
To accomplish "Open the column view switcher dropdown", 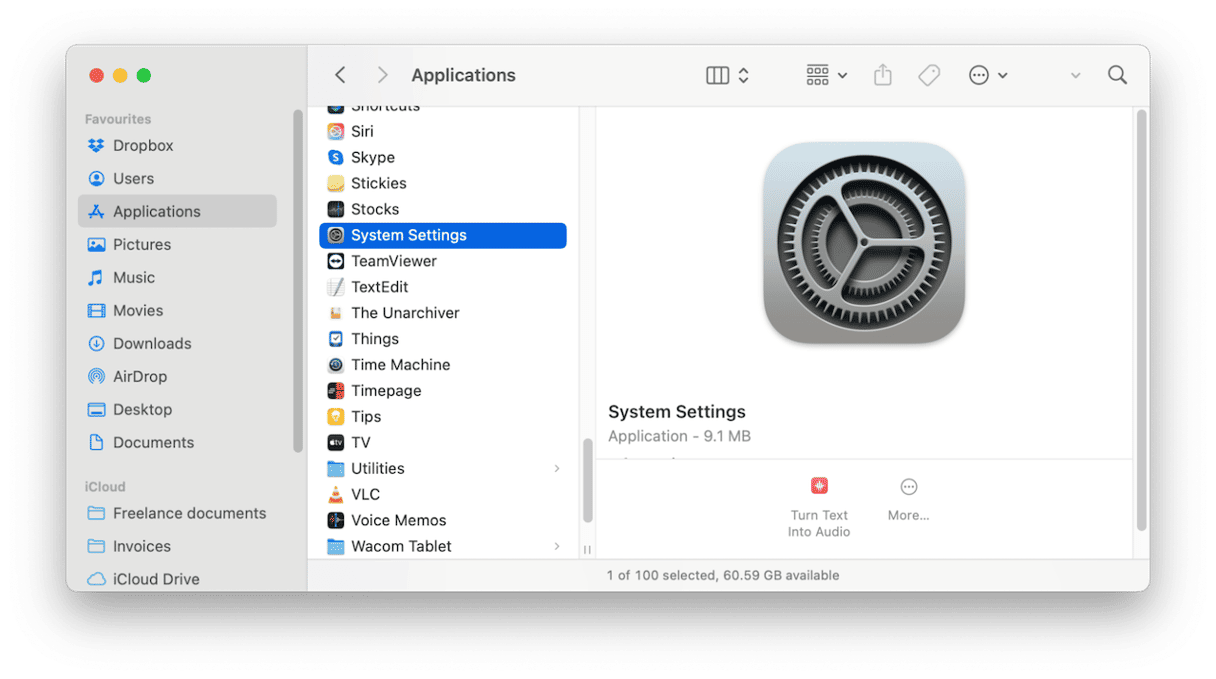I will click(x=727, y=75).
